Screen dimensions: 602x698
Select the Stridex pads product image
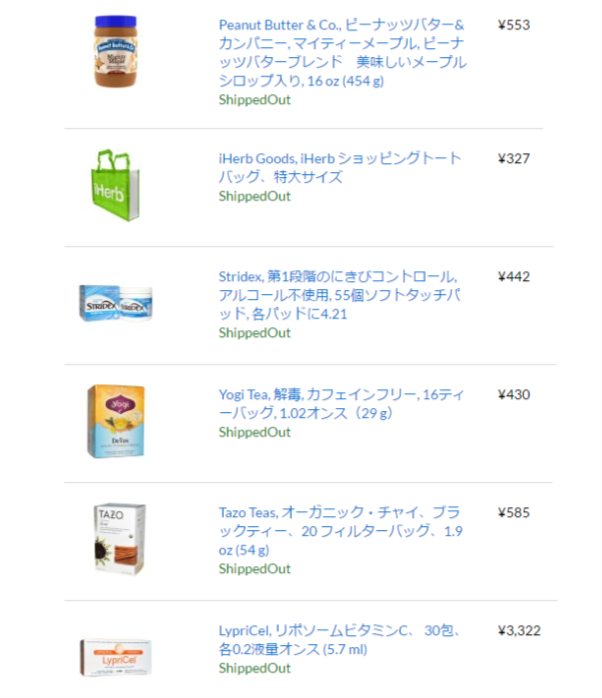coord(115,303)
